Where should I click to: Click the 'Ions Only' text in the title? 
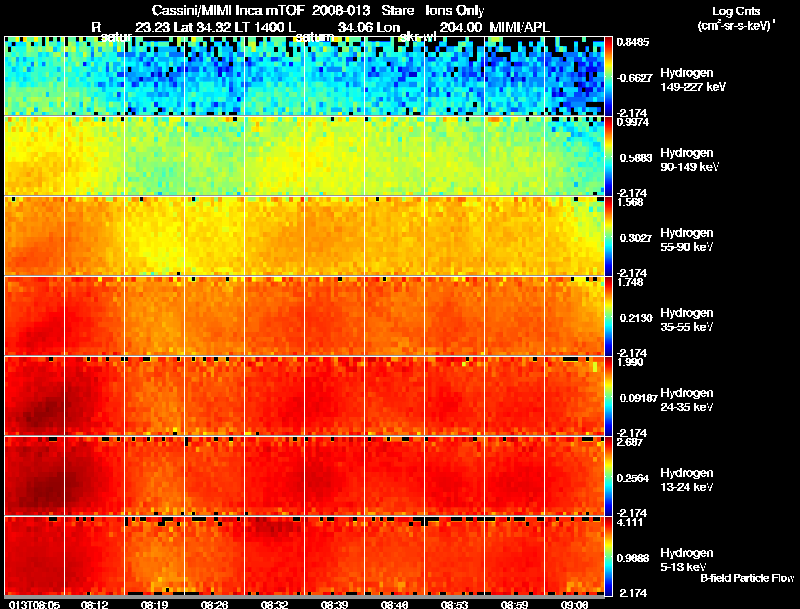click(x=455, y=11)
